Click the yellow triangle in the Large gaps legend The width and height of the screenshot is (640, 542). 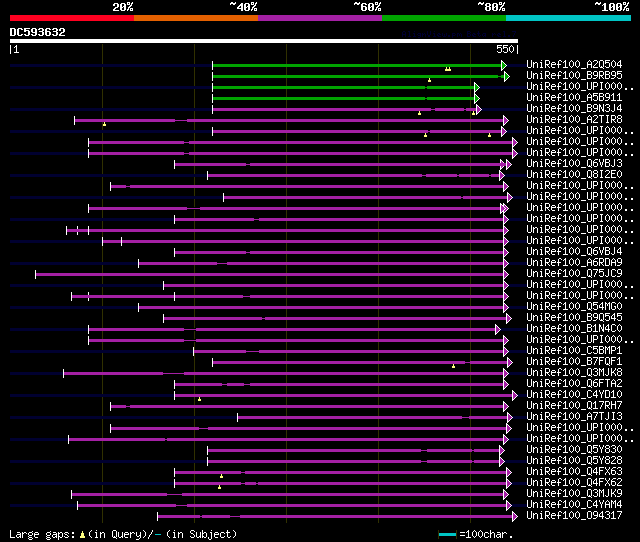point(82,534)
